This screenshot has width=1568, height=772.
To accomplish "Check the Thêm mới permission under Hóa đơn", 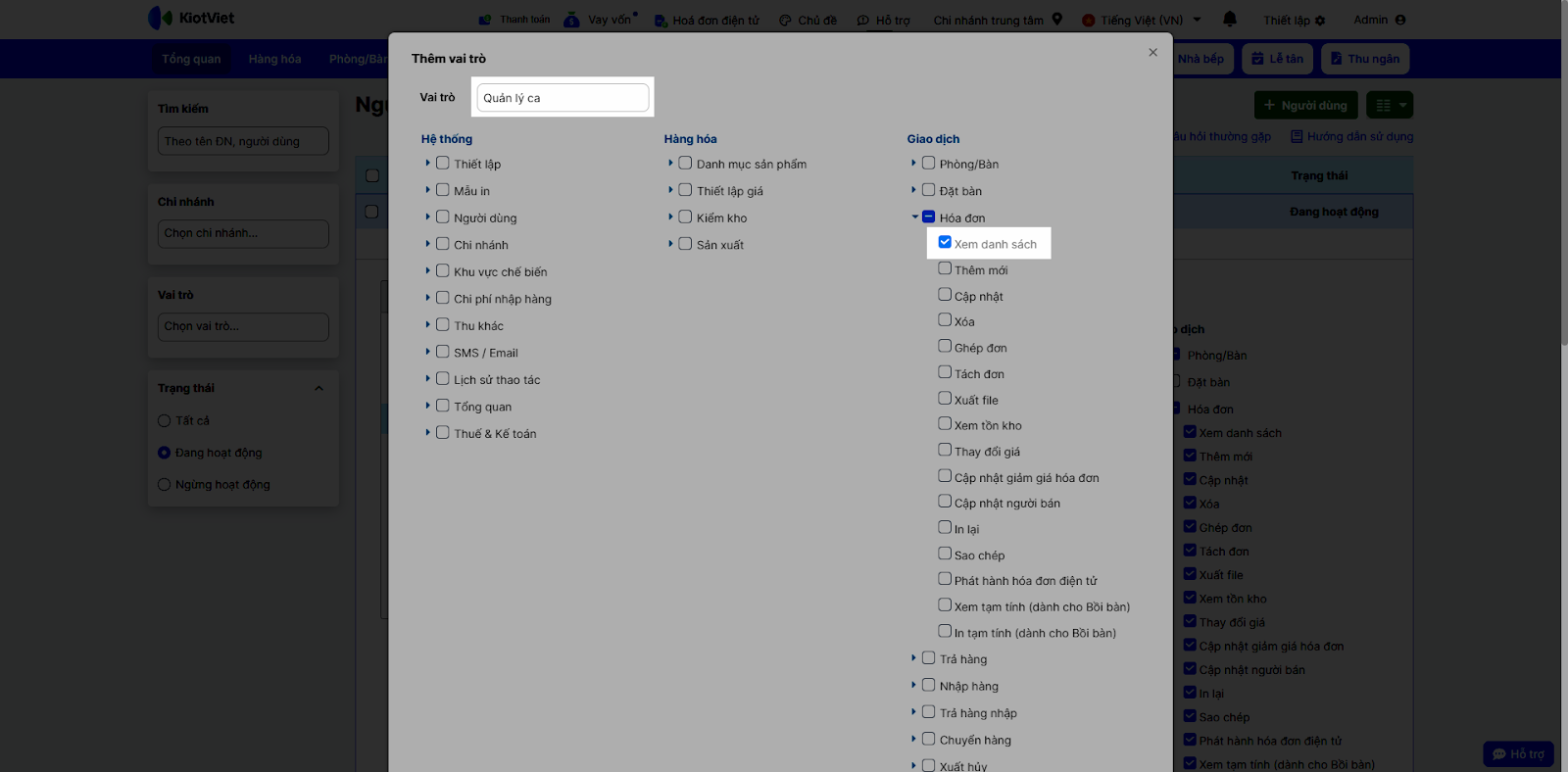I will [x=945, y=268].
